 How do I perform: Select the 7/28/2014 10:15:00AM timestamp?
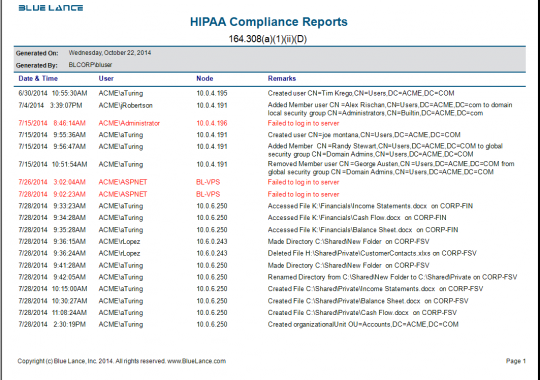point(53,288)
